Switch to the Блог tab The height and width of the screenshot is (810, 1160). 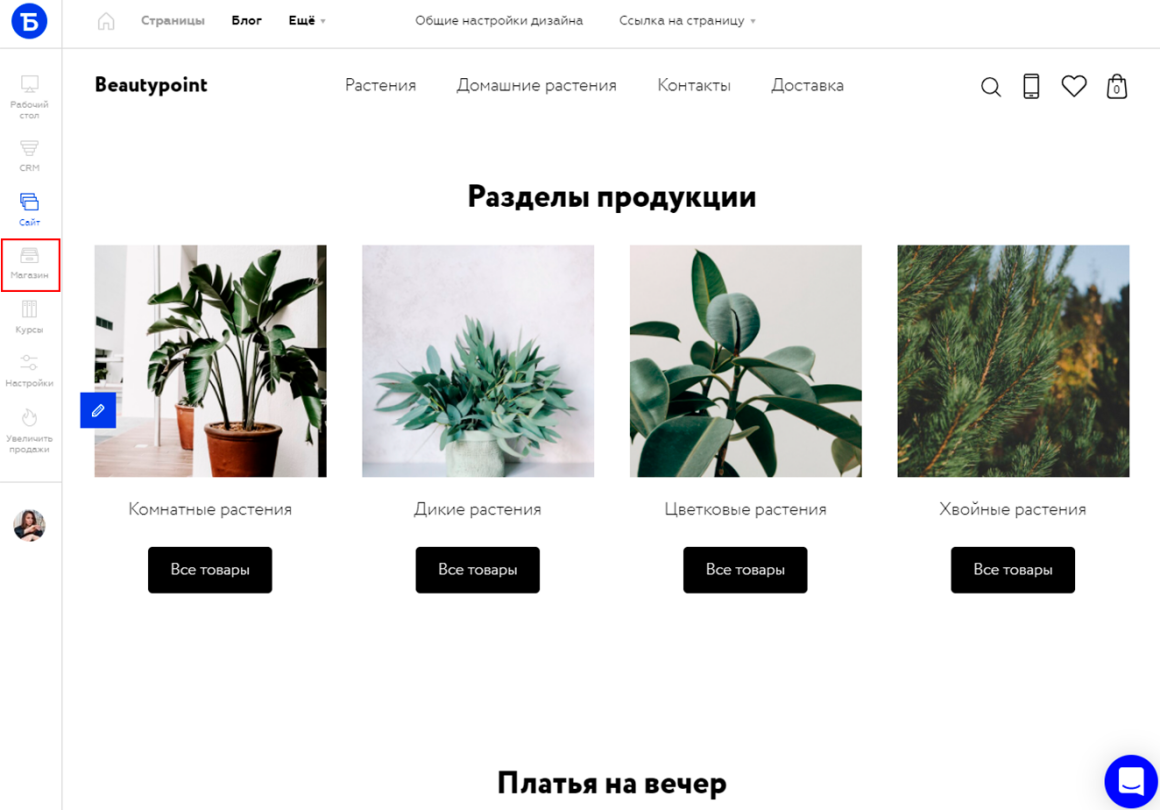tap(246, 21)
